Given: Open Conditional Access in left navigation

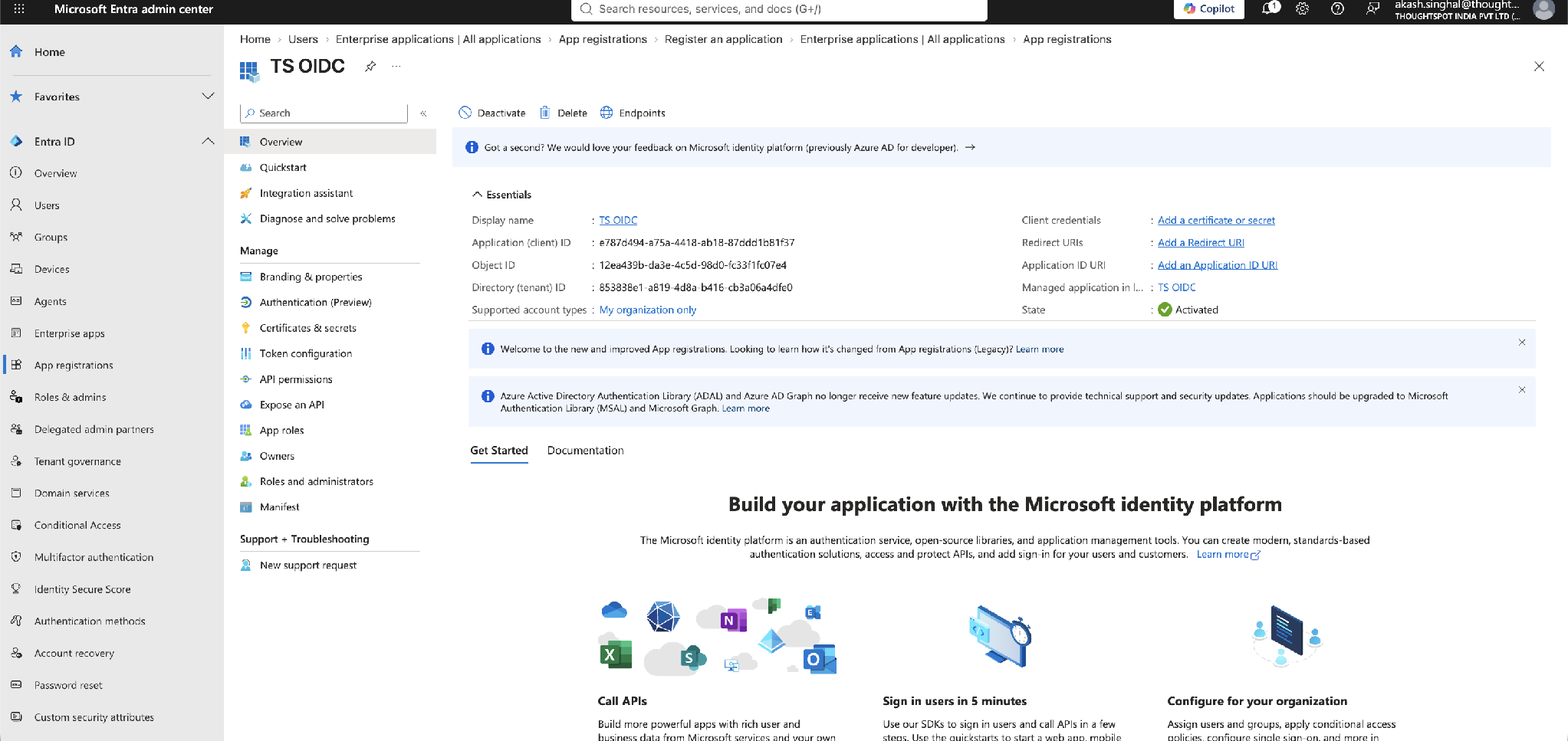Looking at the screenshot, I should [x=77, y=526].
